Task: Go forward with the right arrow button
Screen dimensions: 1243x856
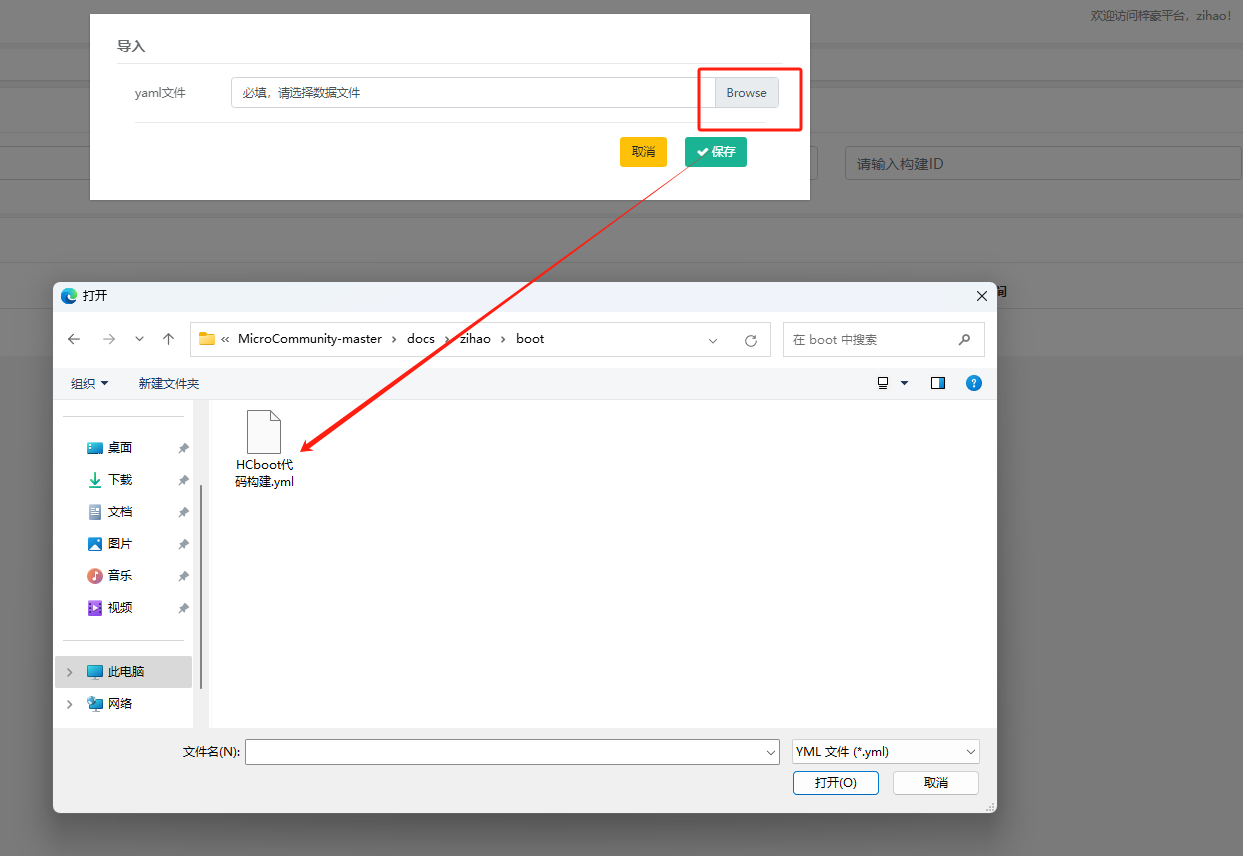Action: pos(108,339)
